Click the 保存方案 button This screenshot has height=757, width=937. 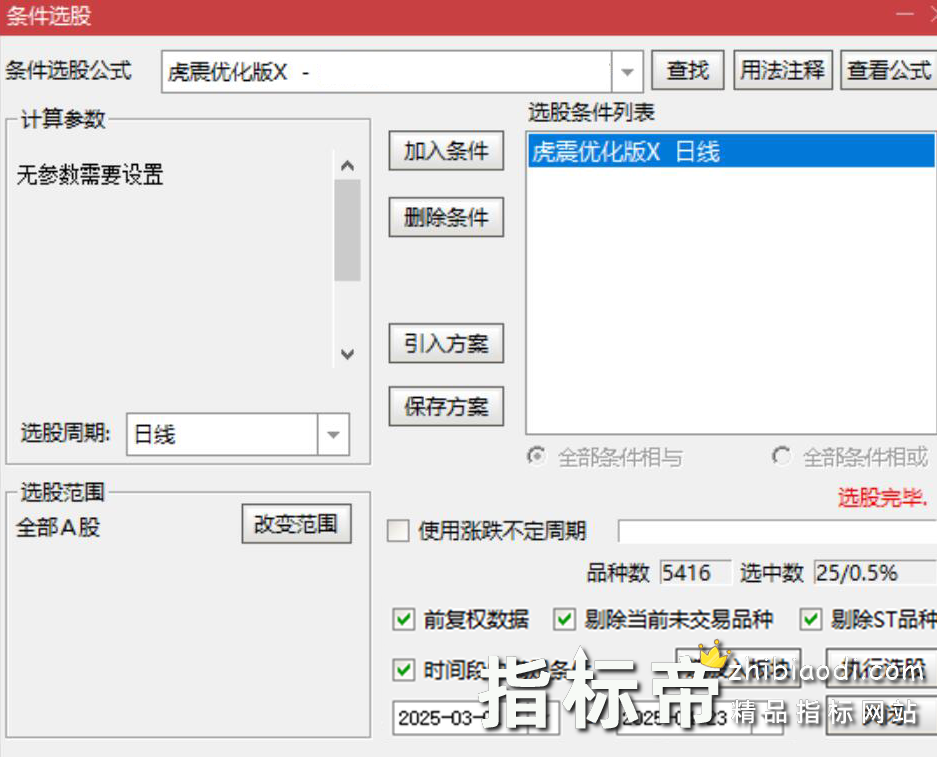pos(446,407)
